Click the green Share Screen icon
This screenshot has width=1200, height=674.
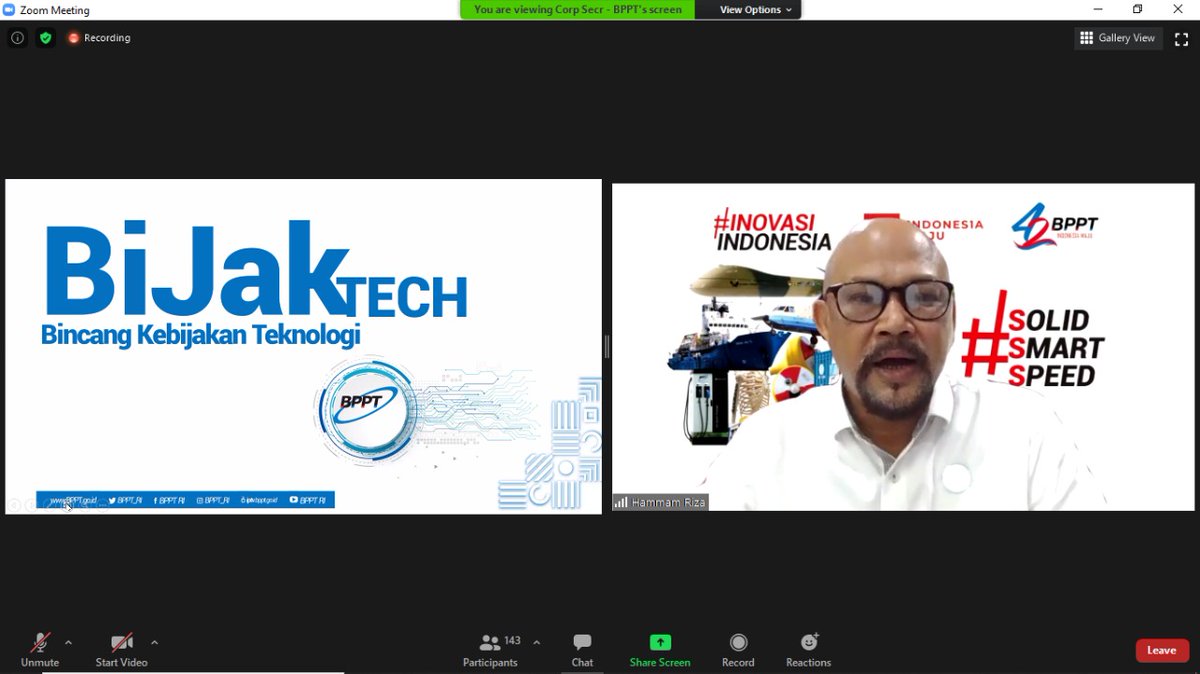(x=660, y=642)
